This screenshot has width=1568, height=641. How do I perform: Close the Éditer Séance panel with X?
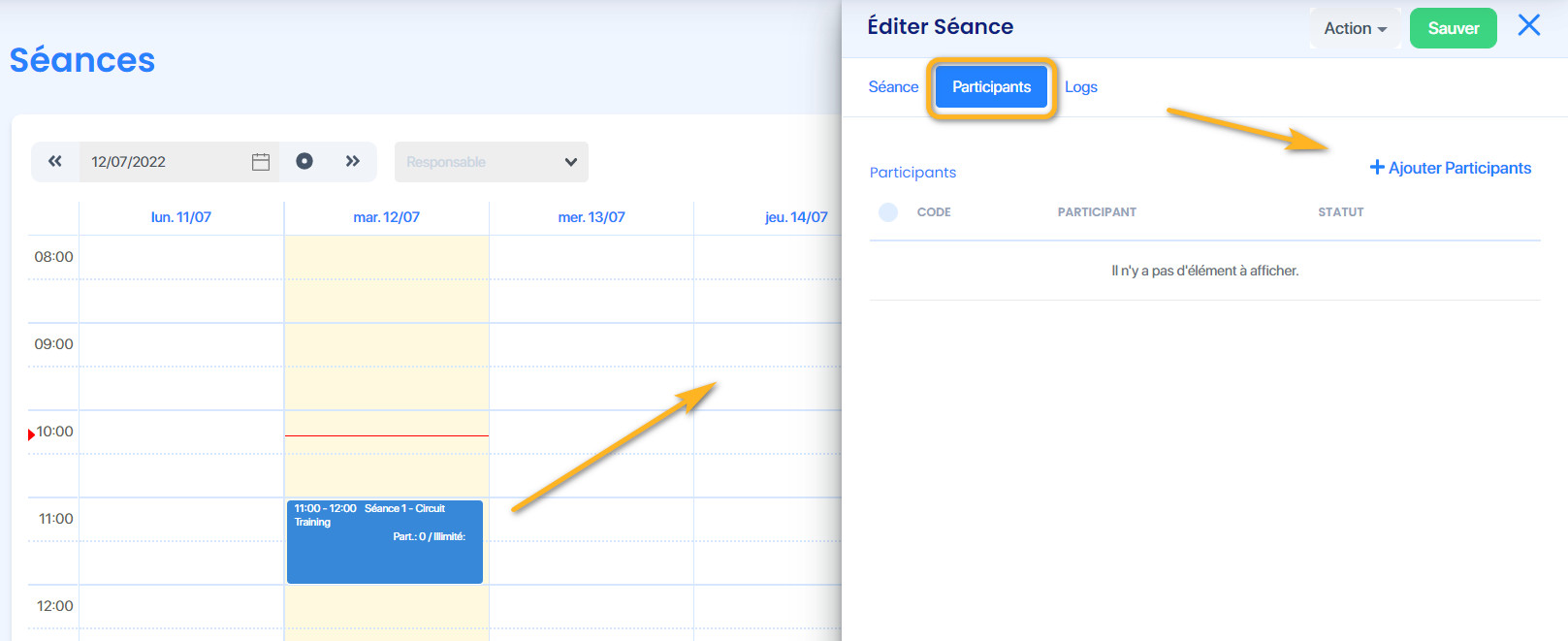click(1529, 25)
